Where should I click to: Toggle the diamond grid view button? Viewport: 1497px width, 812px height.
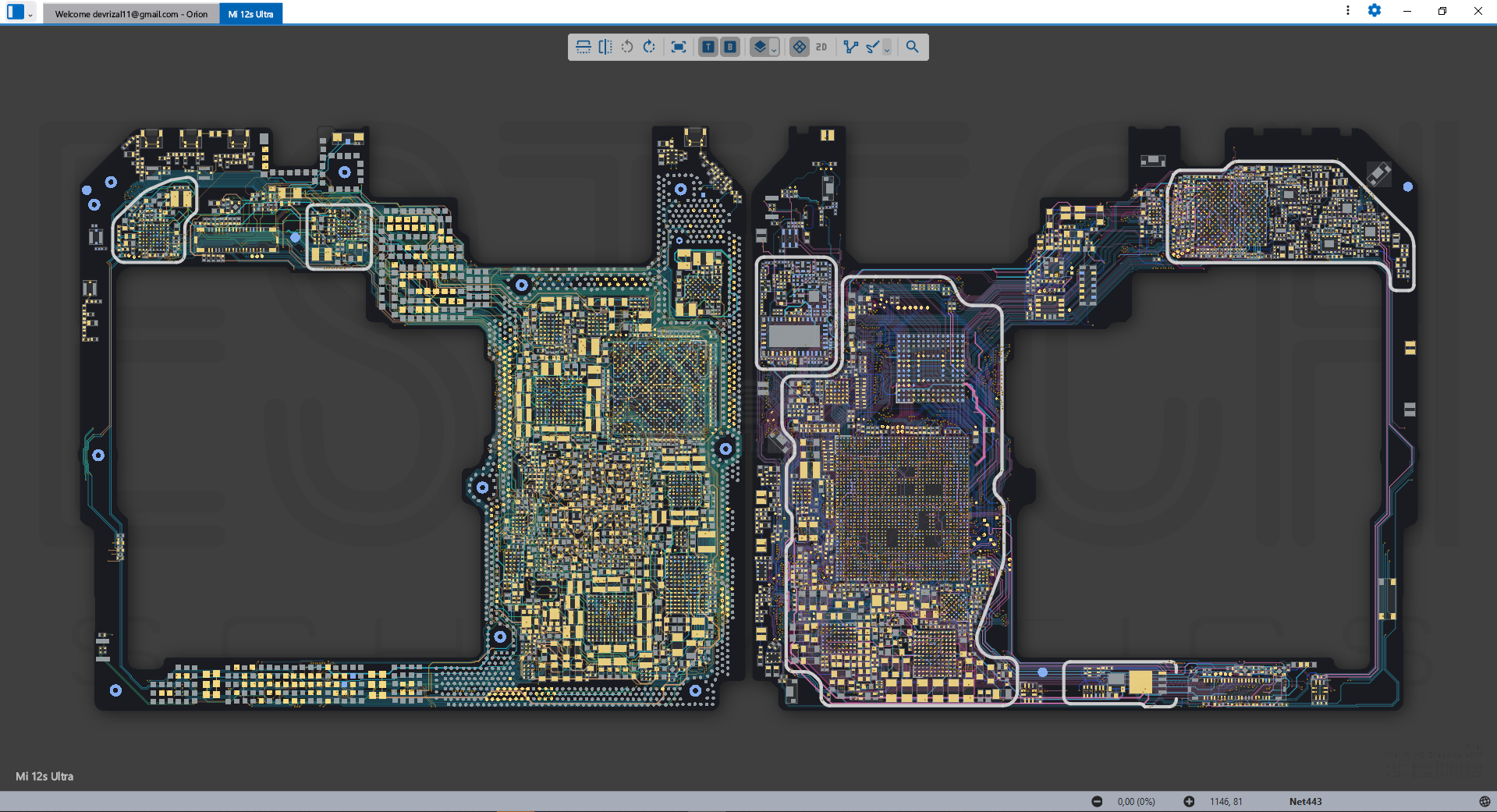coord(800,47)
